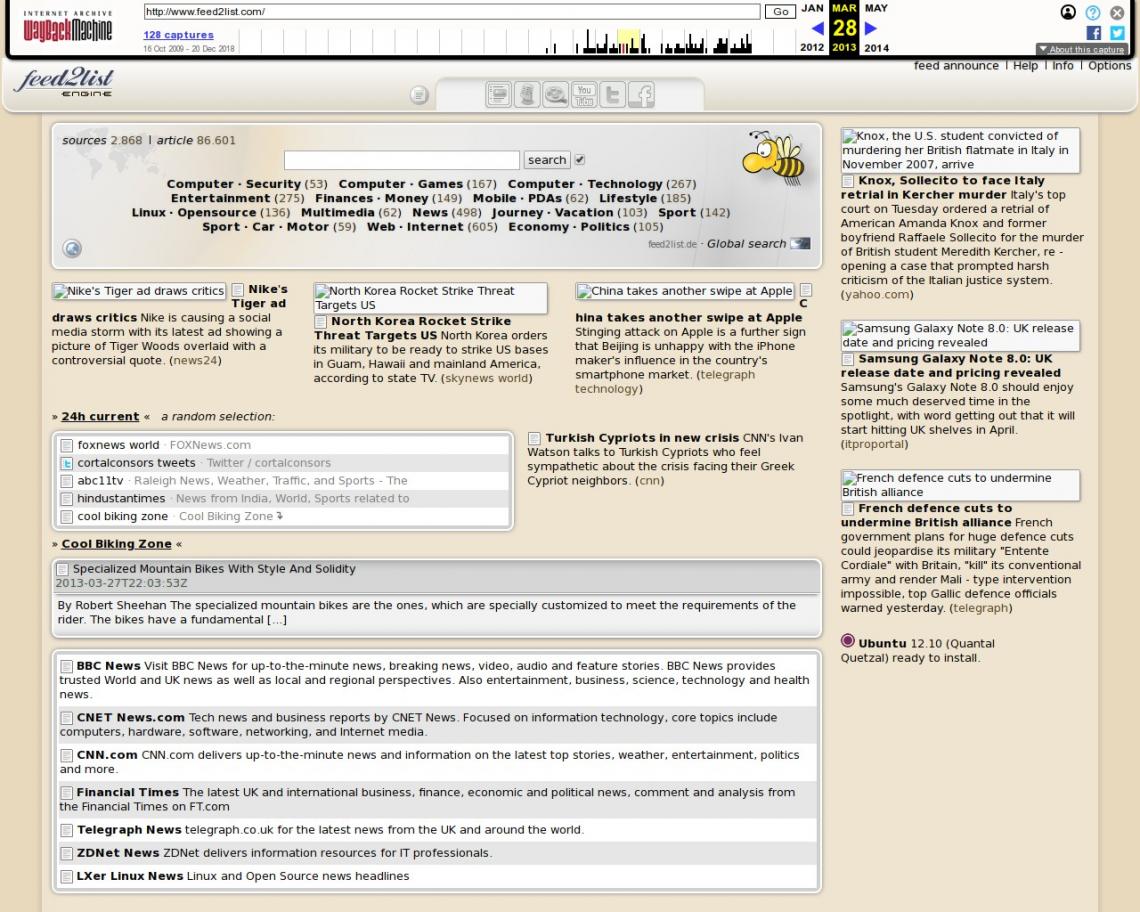Viewport: 1140px width, 912px height.
Task: Open the Cool Biking Zone heading link
Action: [116, 544]
